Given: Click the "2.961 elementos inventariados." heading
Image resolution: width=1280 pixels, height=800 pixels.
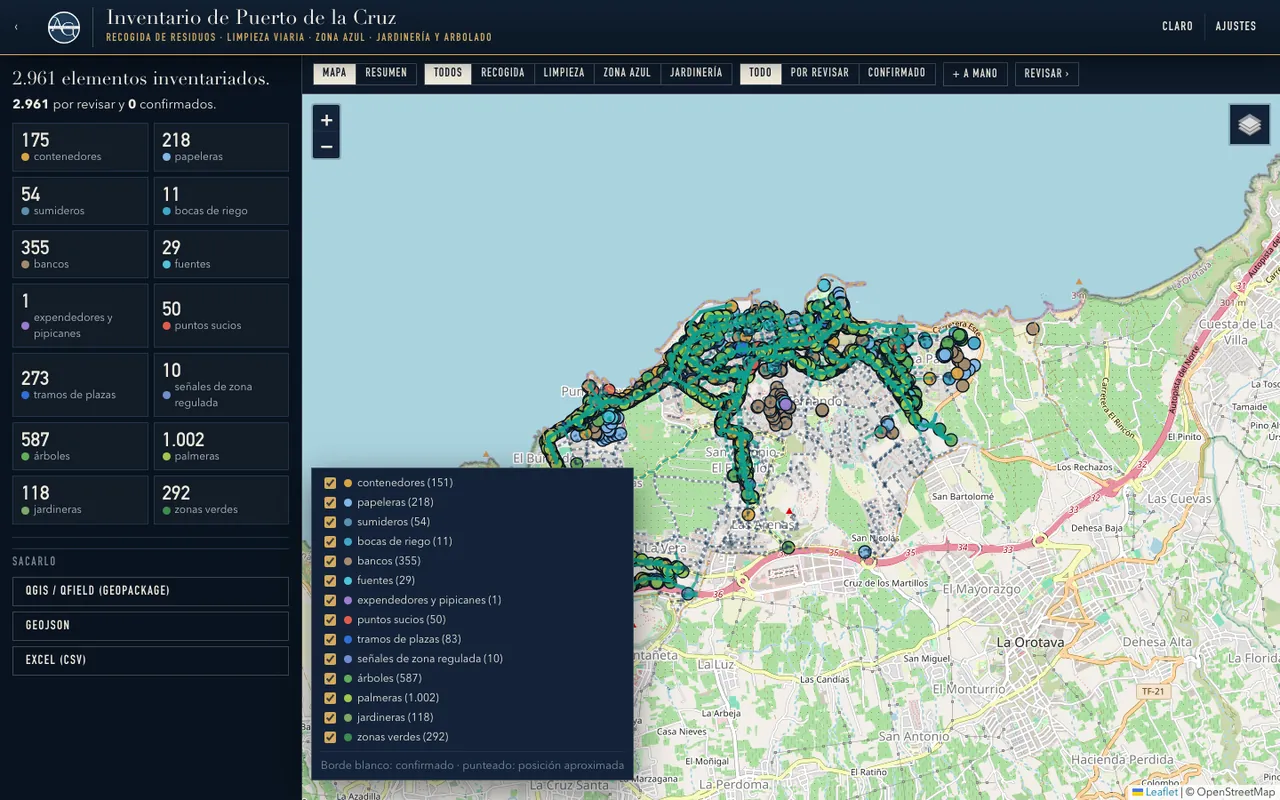Looking at the screenshot, I should tap(141, 78).
